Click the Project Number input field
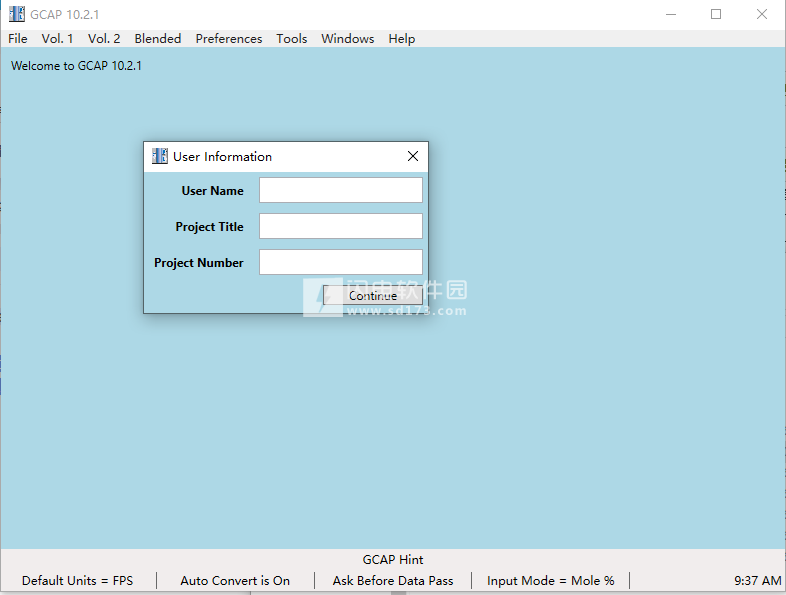This screenshot has width=786, height=595. click(x=340, y=262)
